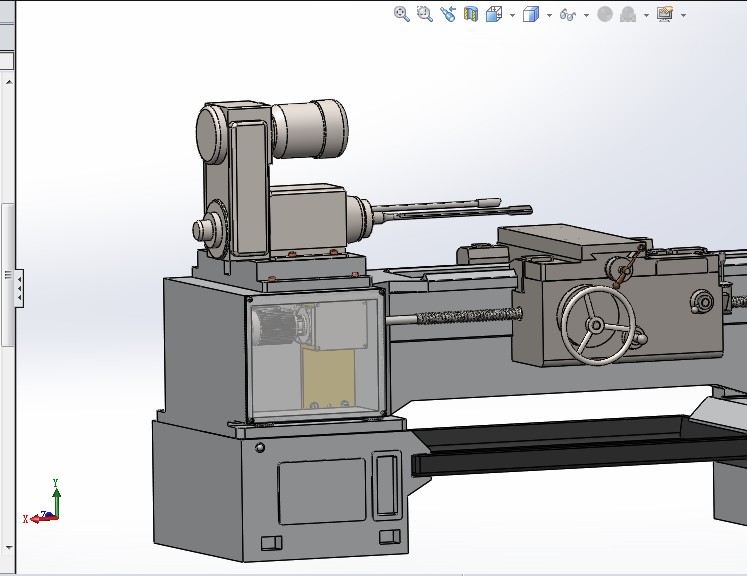747x576 pixels.
Task: Click the Display Style shaded box icon
Action: (531, 14)
